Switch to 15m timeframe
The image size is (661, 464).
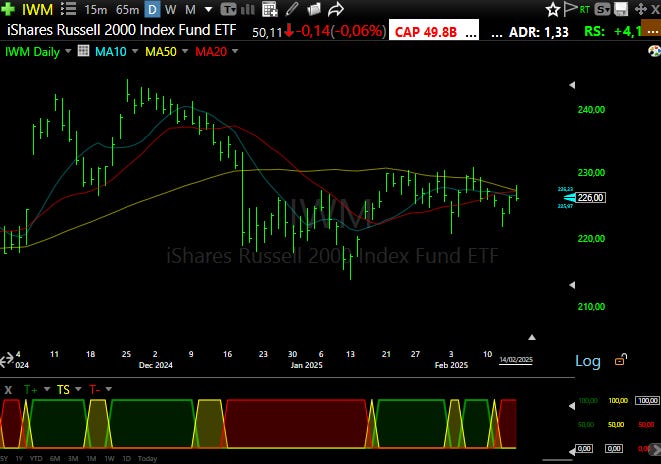95,9
